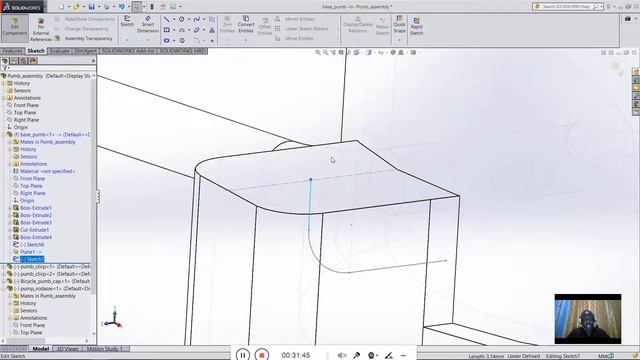Image resolution: width=640 pixels, height=360 pixels.
Task: Open Circle tool dropdown arrow
Action: coord(189,19)
